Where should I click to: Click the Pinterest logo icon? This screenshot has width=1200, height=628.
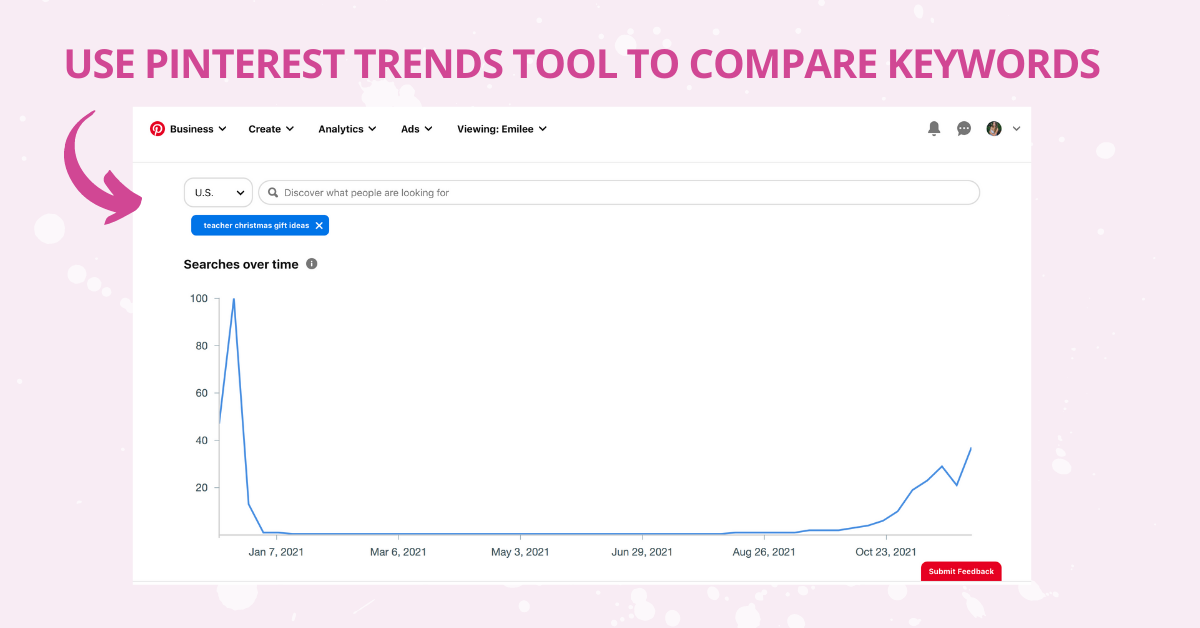point(157,129)
